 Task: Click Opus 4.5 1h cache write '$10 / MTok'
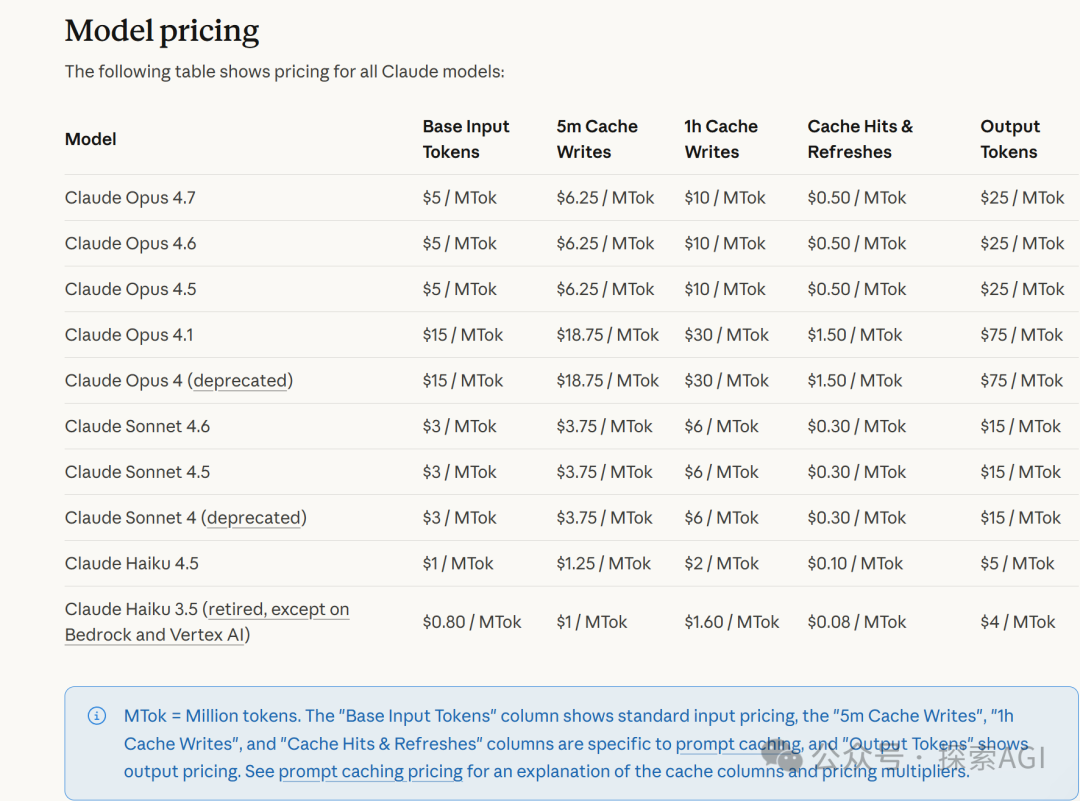(725, 289)
